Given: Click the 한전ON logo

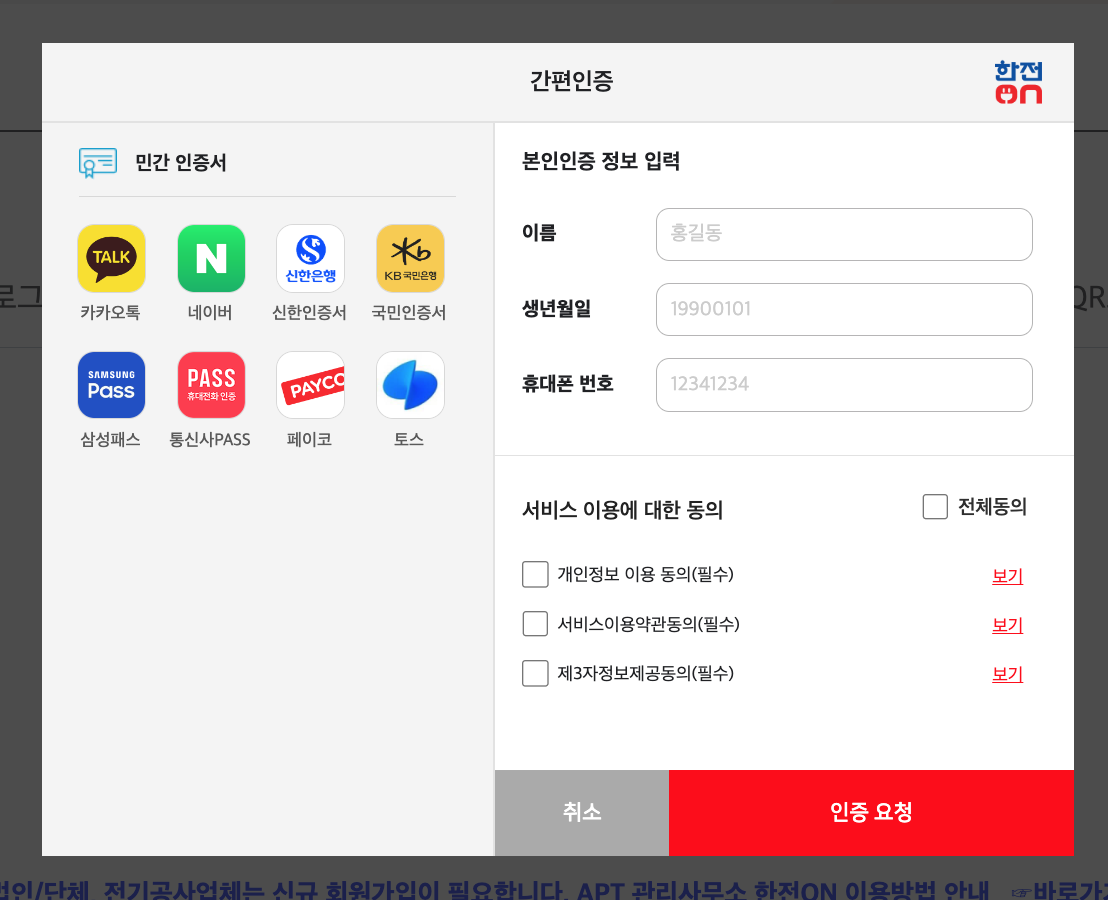Looking at the screenshot, I should click(x=1018, y=83).
